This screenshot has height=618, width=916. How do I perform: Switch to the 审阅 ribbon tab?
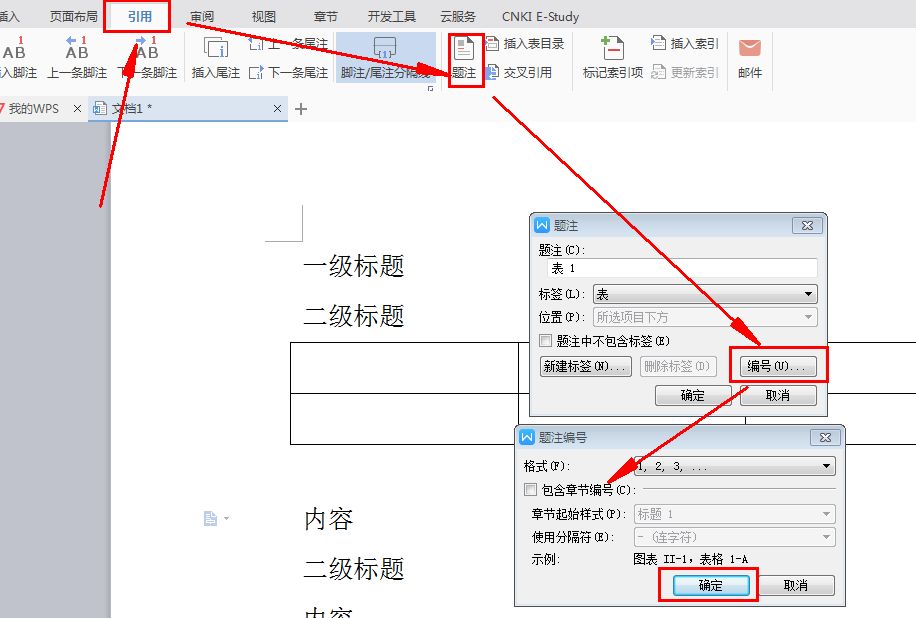pyautogui.click(x=203, y=15)
